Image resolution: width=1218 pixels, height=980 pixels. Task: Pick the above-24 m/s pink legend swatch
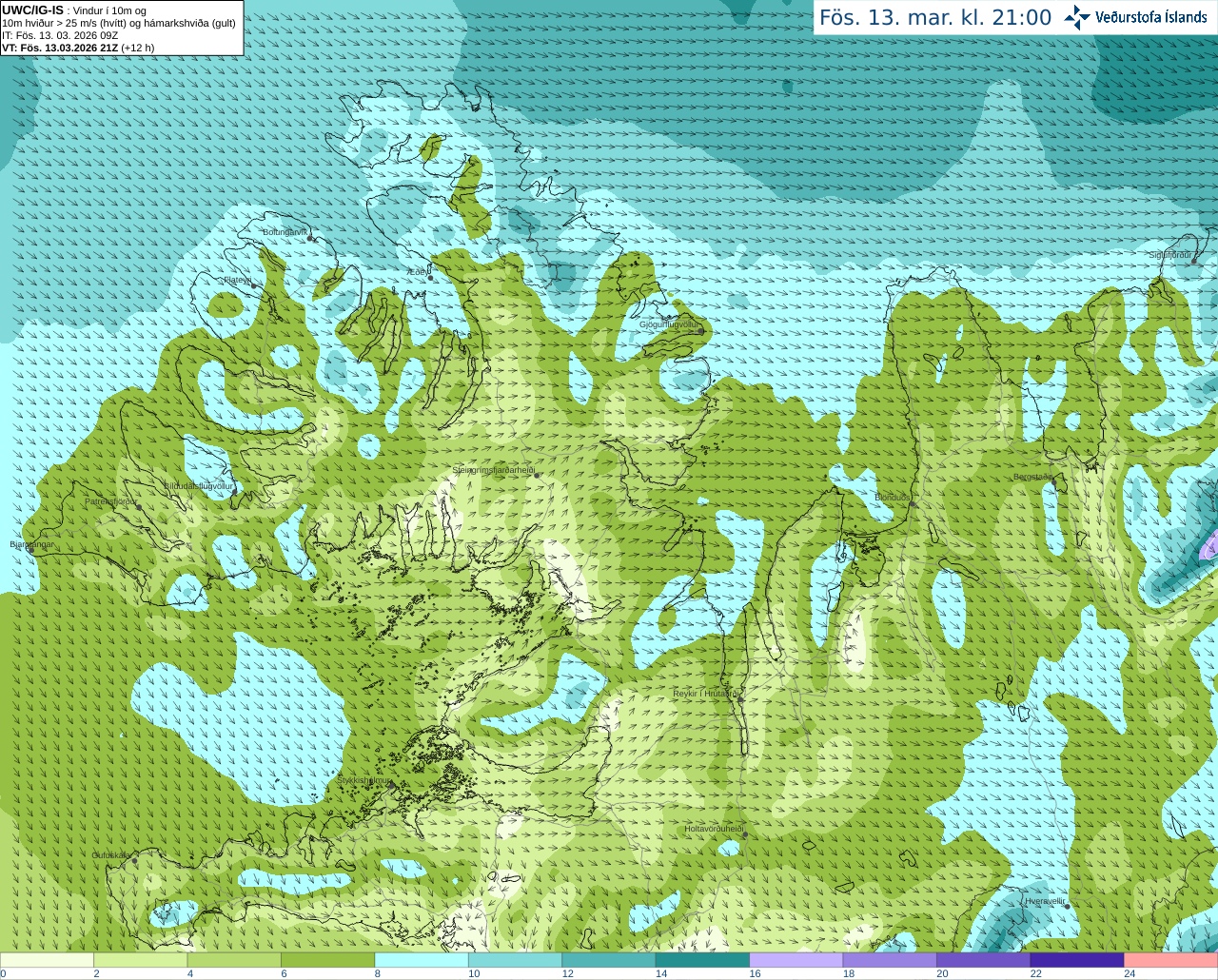tap(1171, 960)
